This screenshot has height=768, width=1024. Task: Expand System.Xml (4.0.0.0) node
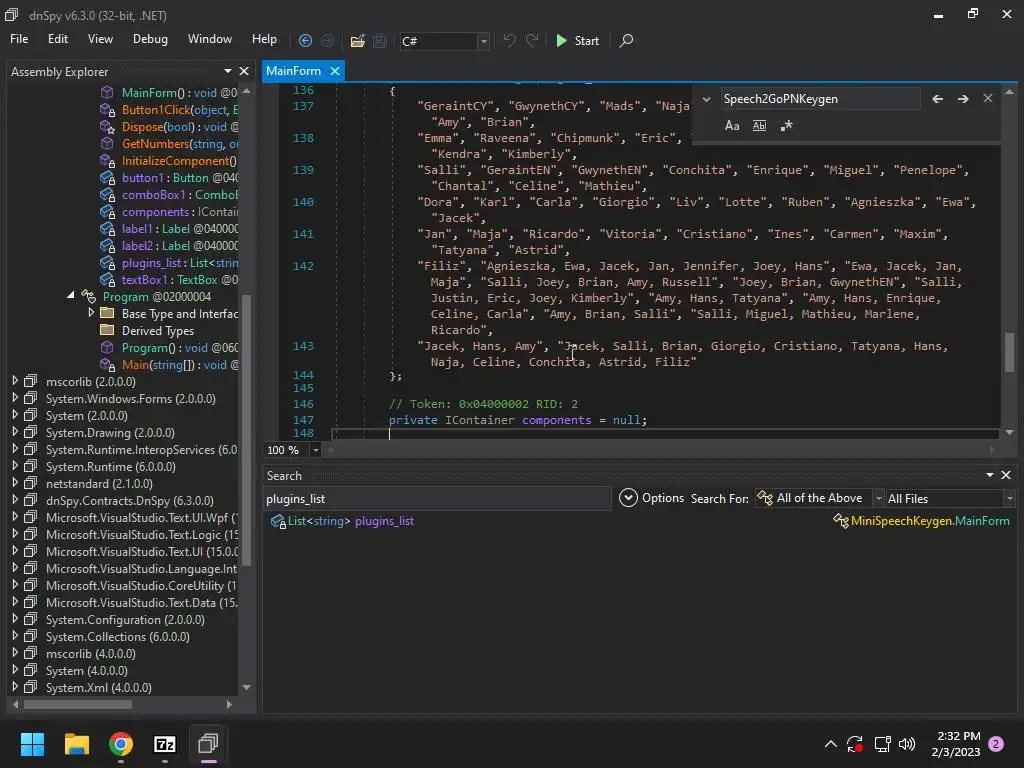(x=15, y=686)
